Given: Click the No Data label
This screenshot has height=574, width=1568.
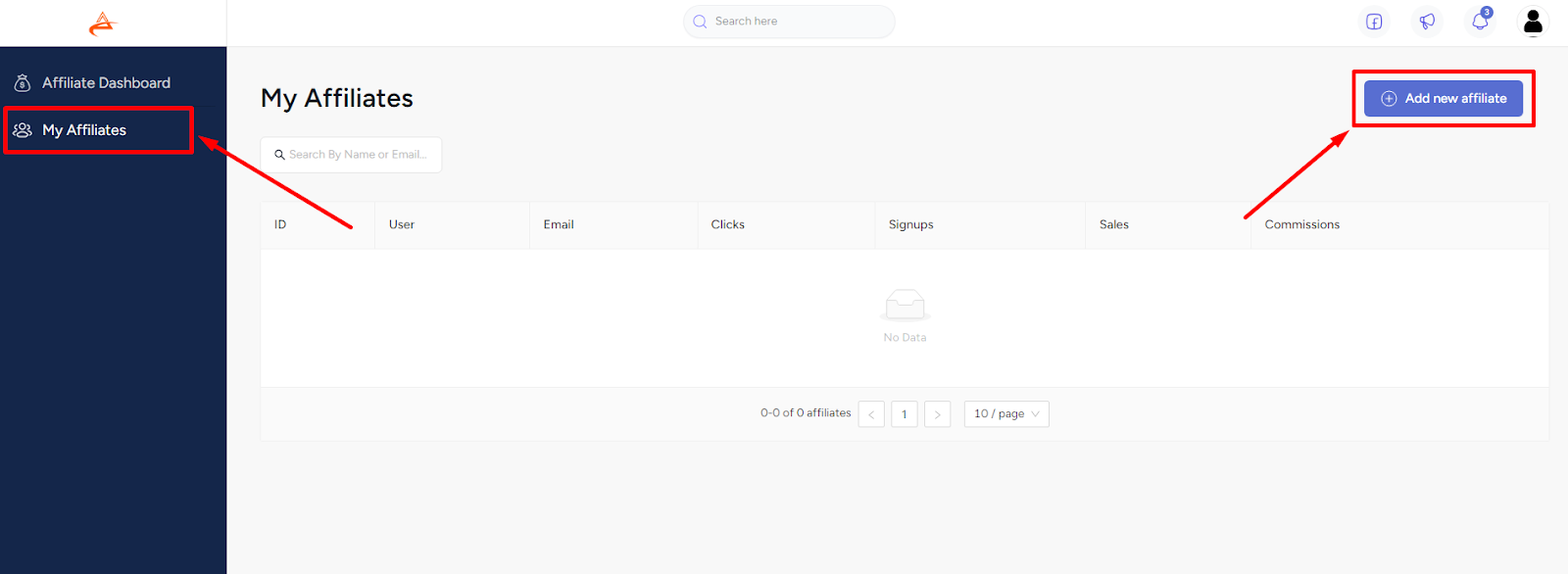Looking at the screenshot, I should click(x=905, y=338).
